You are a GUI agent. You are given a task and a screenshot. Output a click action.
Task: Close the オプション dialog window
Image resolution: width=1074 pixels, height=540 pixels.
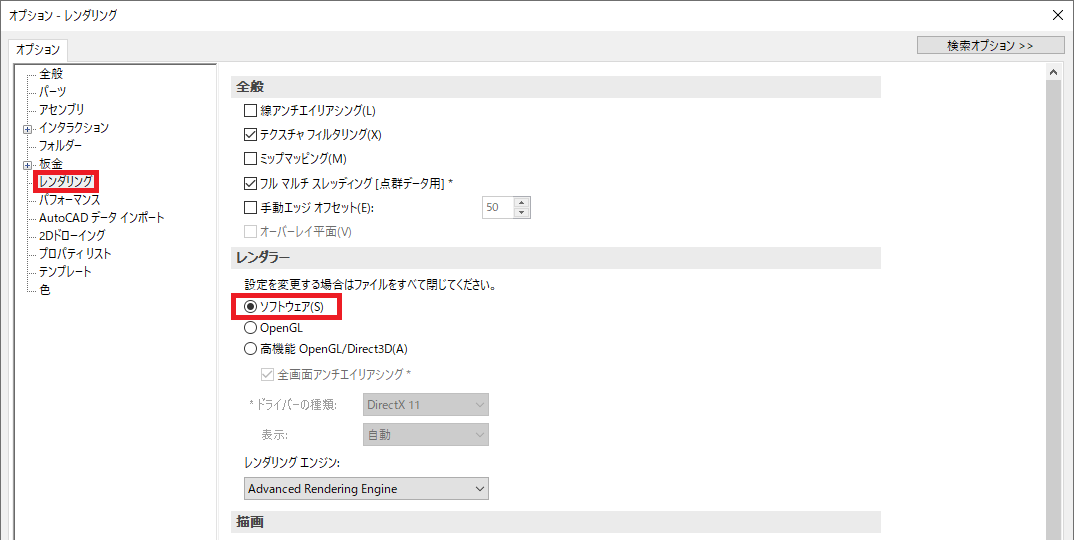tap(1058, 15)
